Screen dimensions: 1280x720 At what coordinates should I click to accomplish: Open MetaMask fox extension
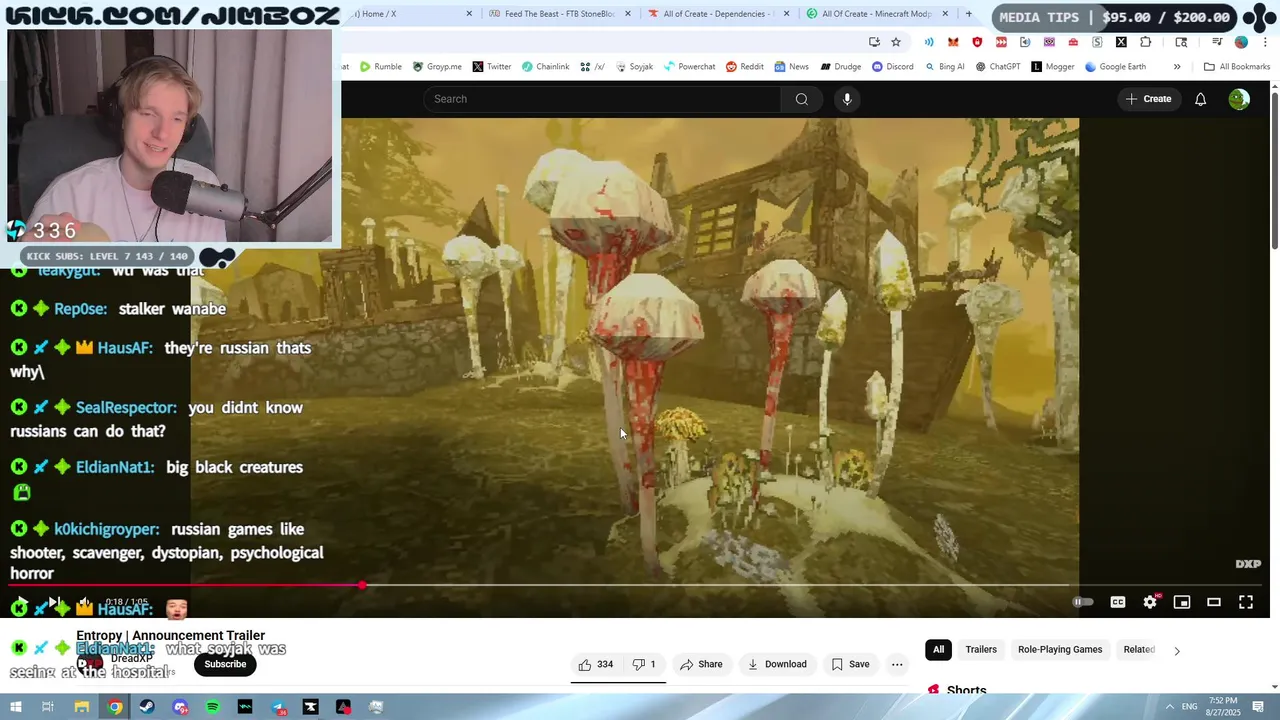[953, 42]
